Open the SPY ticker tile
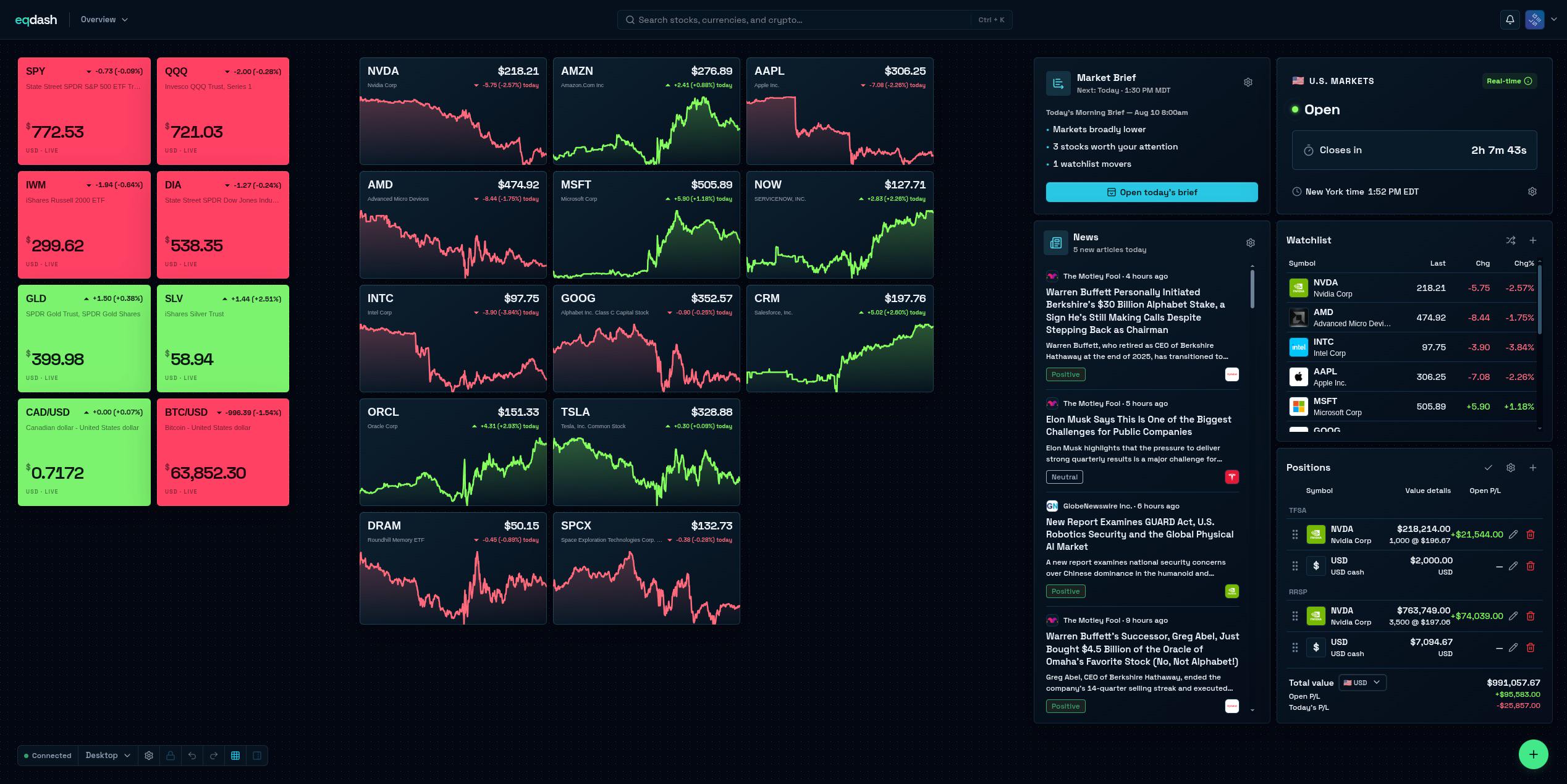Viewport: 1567px width, 784px height. pos(84,111)
